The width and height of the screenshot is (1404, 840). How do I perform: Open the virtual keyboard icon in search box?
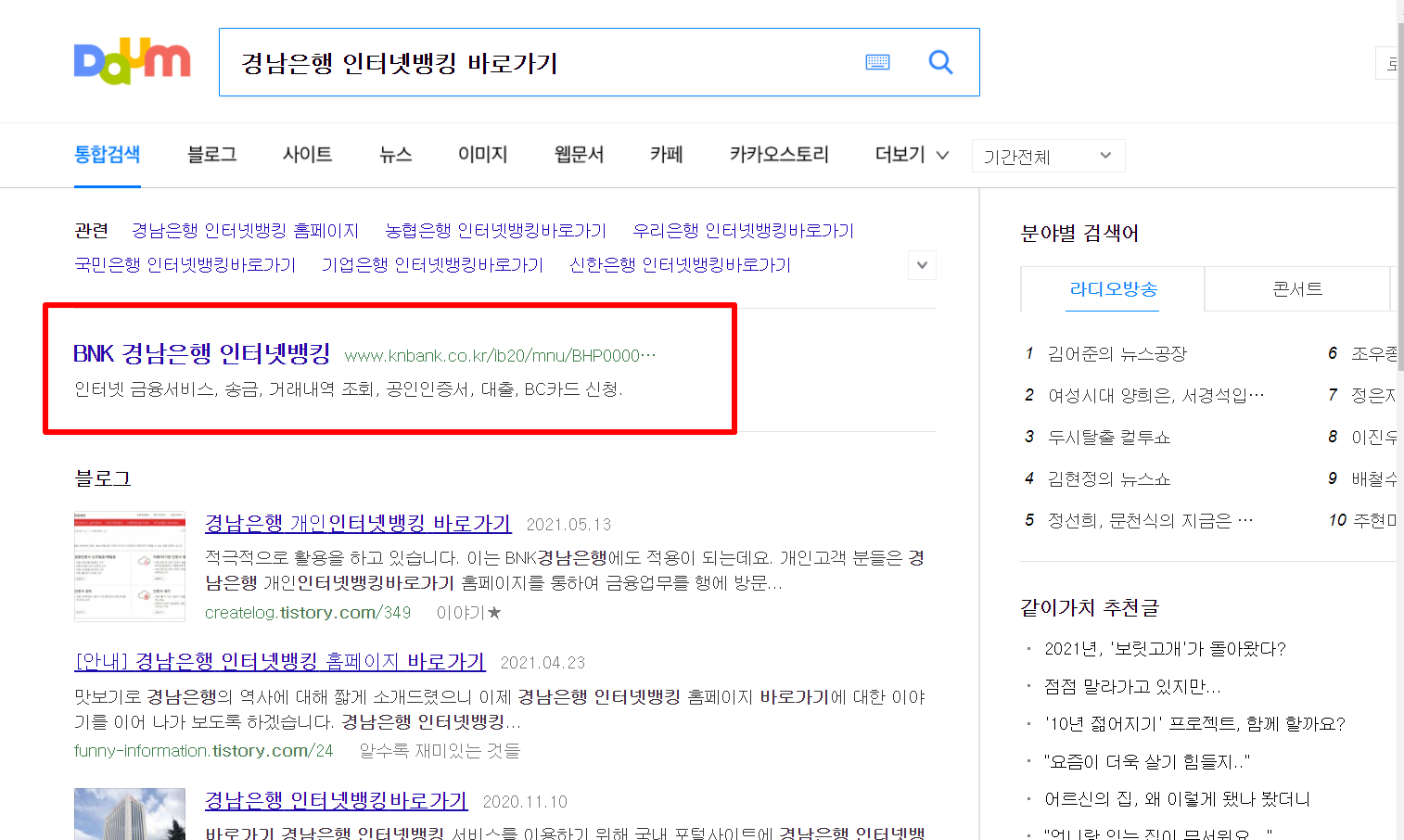[x=877, y=62]
